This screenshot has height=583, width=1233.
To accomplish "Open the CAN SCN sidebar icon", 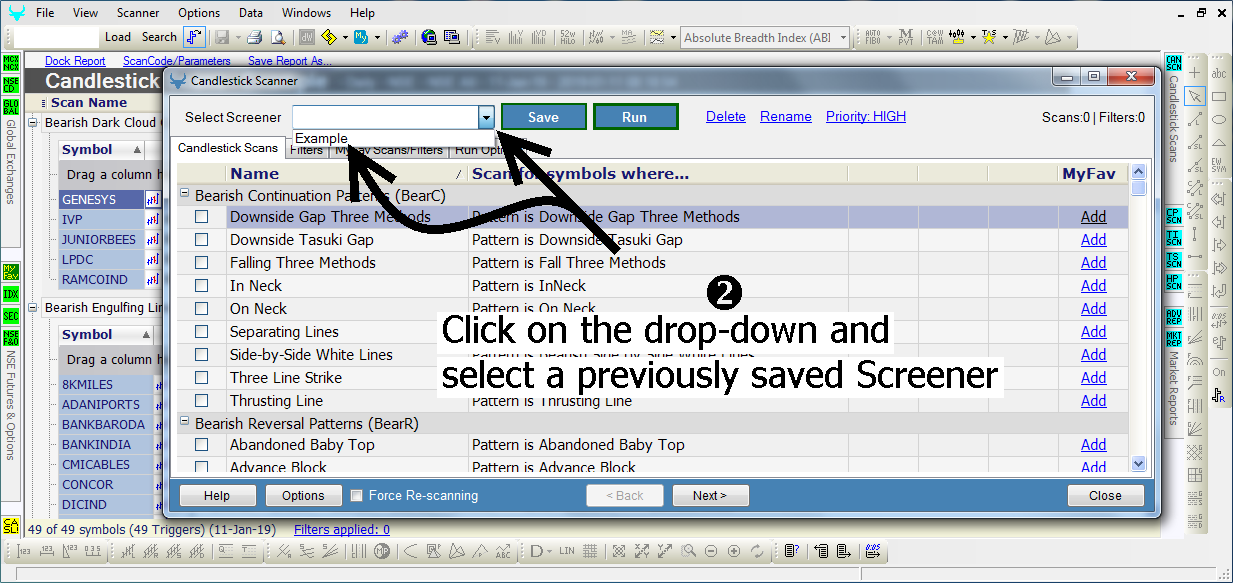I will pyautogui.click(x=1174, y=63).
